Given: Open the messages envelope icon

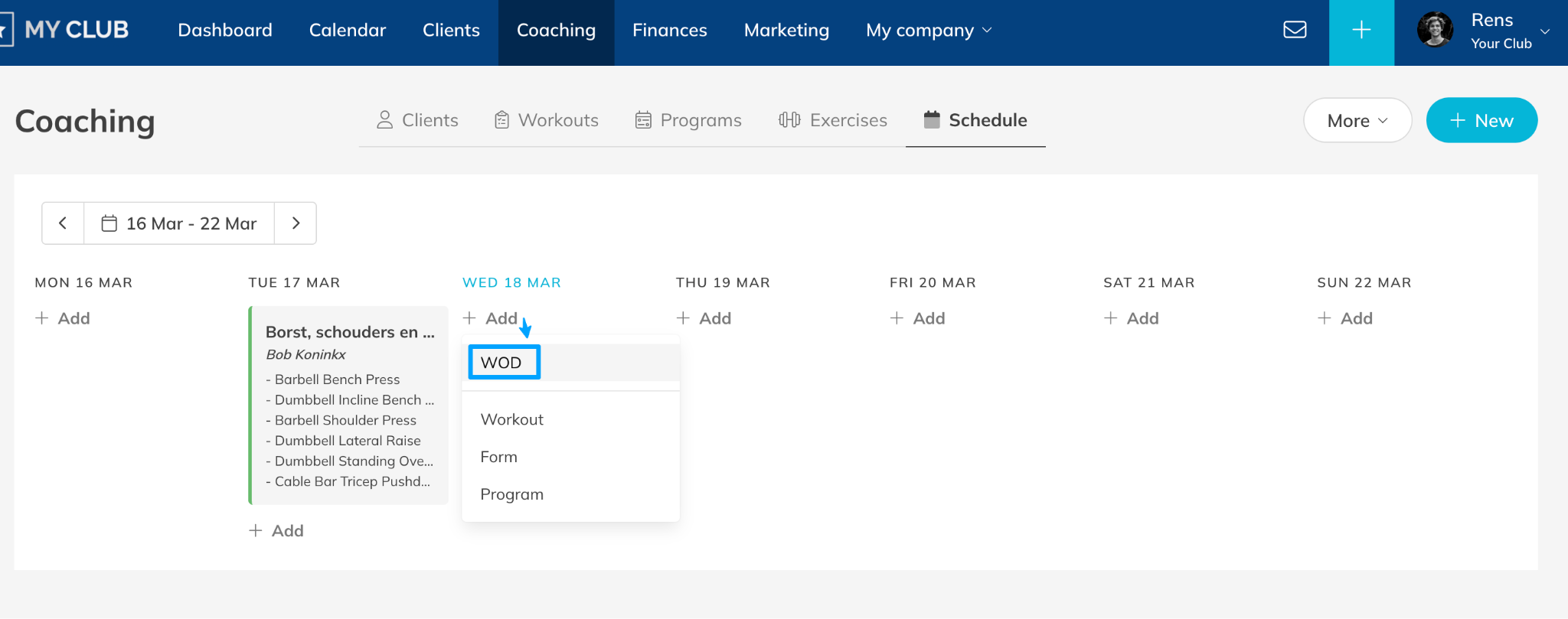Looking at the screenshot, I should coord(1295,30).
